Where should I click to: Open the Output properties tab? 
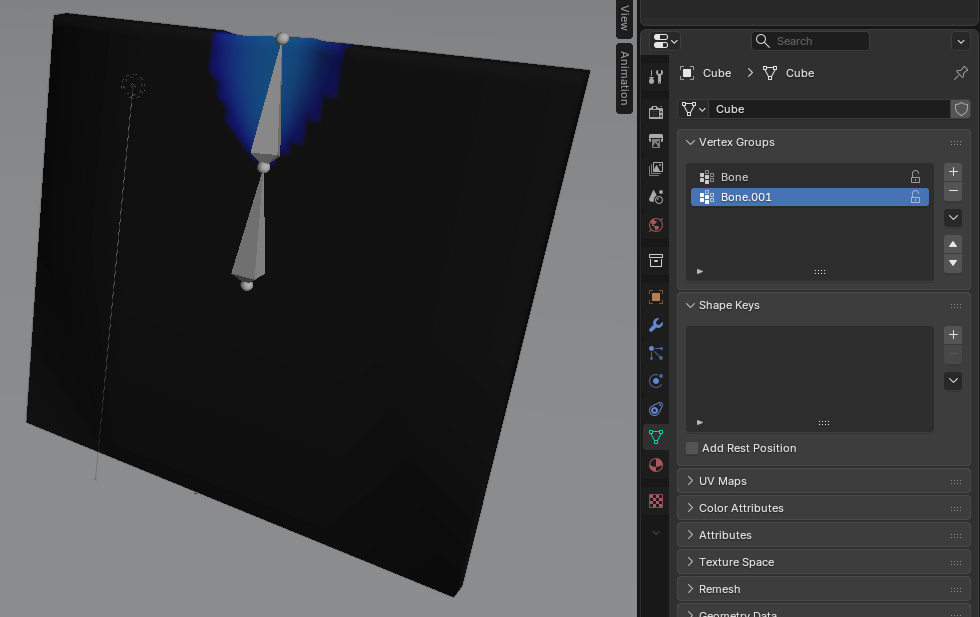656,141
